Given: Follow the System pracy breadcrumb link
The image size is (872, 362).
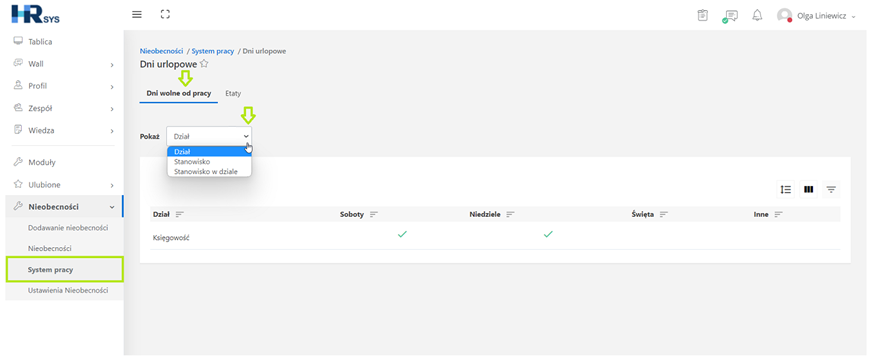Looking at the screenshot, I should (x=212, y=51).
